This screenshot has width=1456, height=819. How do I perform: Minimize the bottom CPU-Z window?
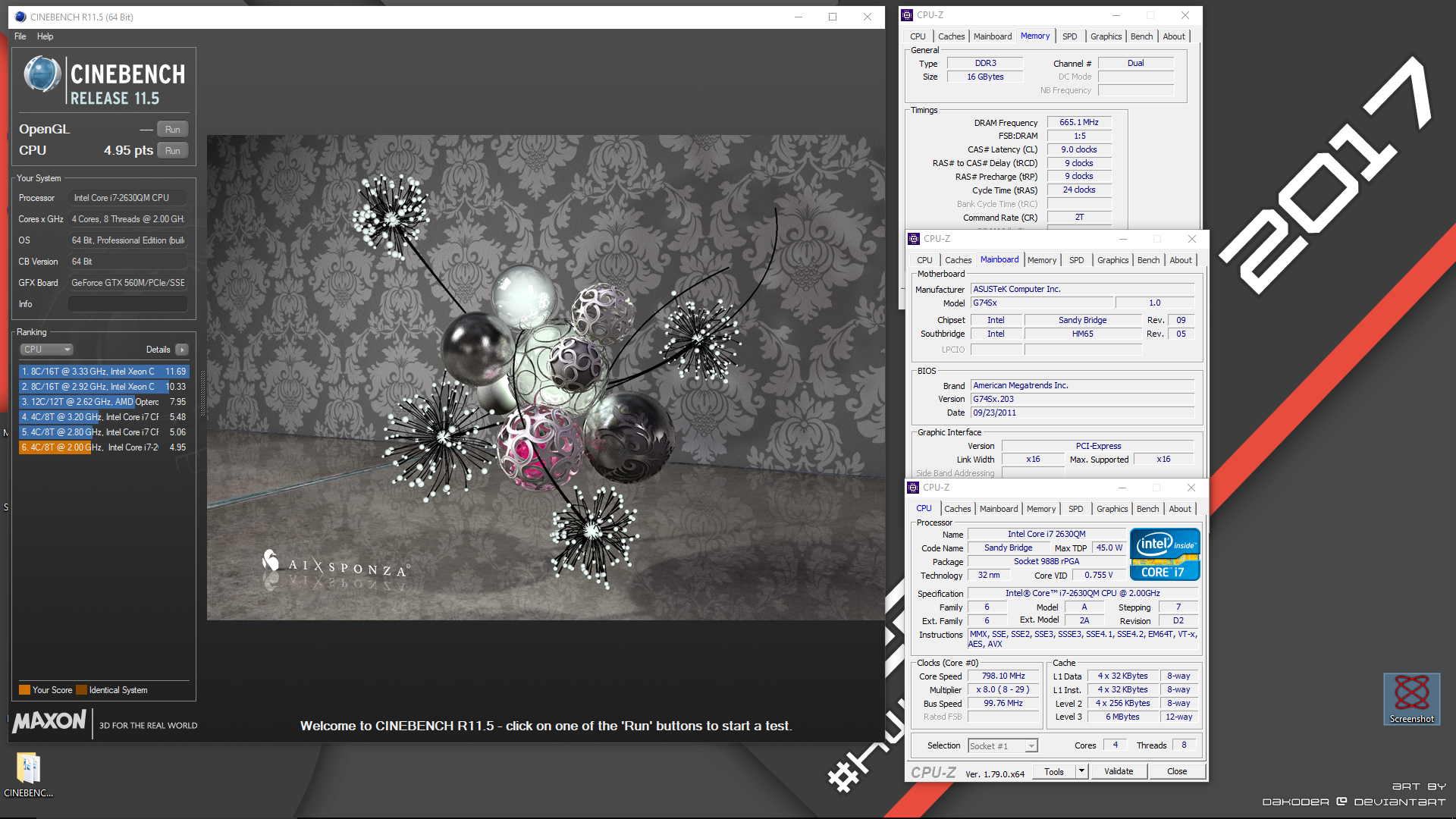click(x=1122, y=488)
